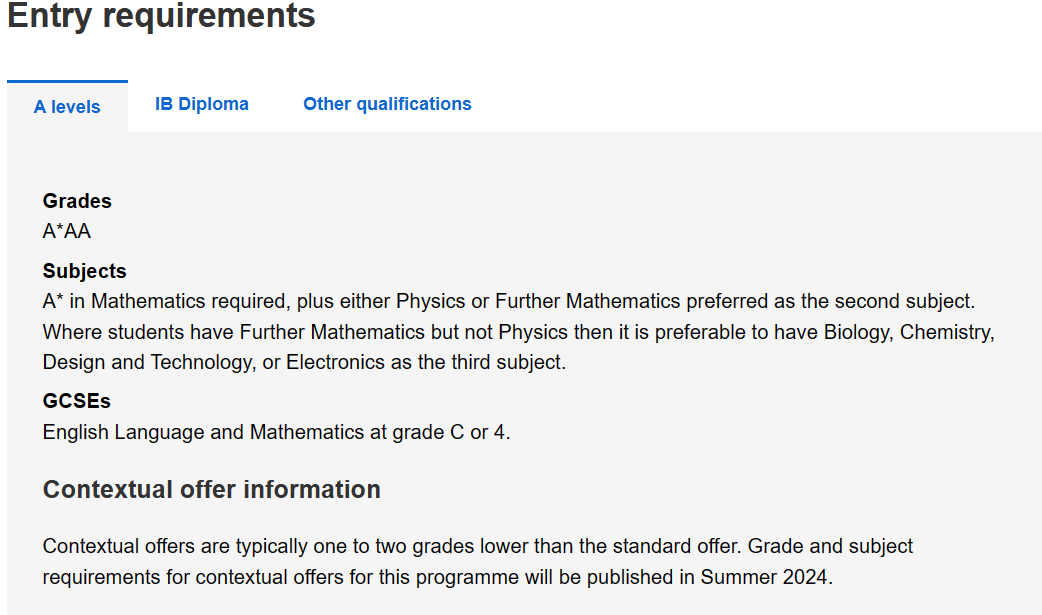Click the Grades label
The height and width of the screenshot is (615, 1042).
[x=77, y=201]
